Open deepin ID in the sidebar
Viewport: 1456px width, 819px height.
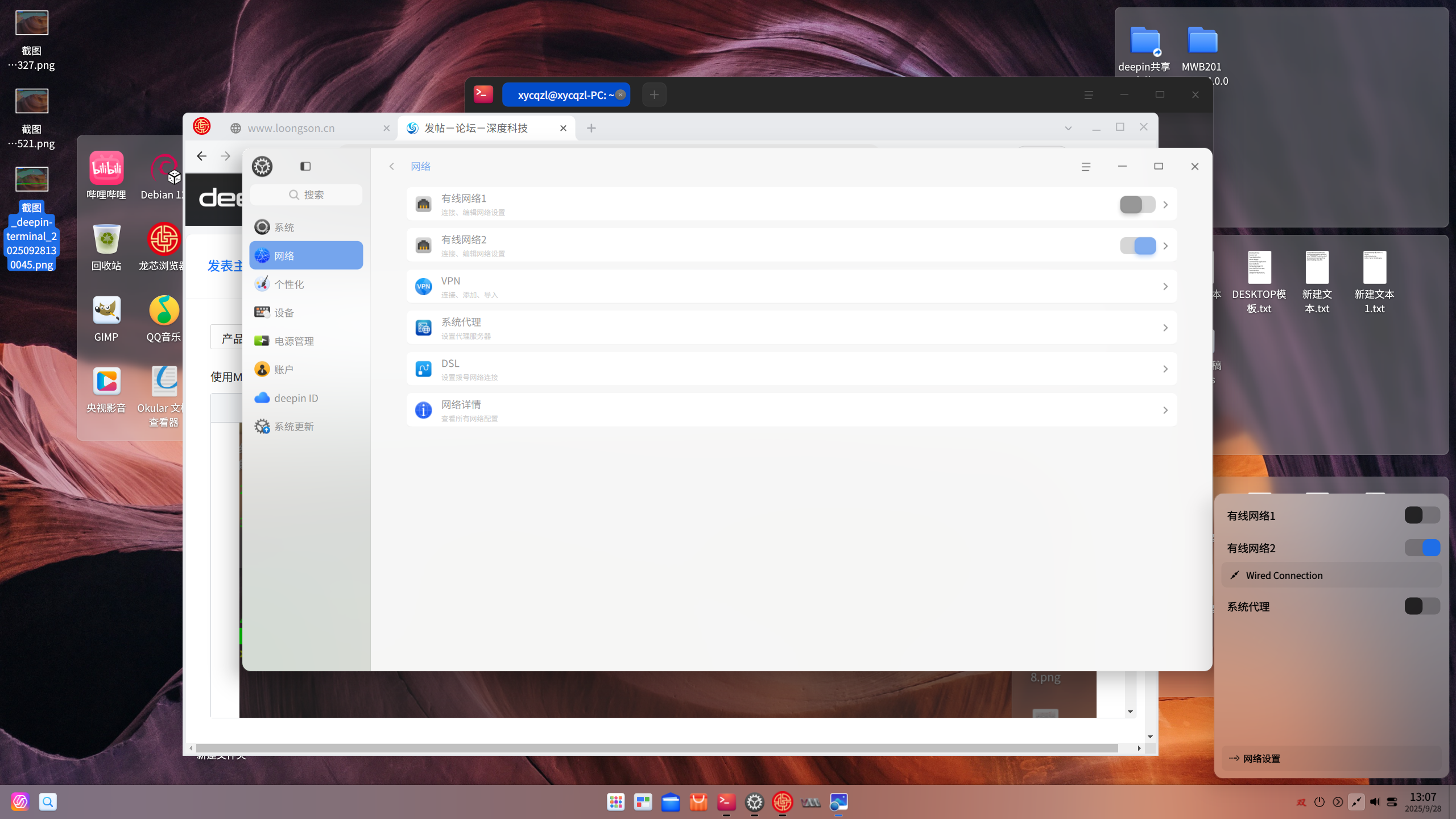click(306, 398)
